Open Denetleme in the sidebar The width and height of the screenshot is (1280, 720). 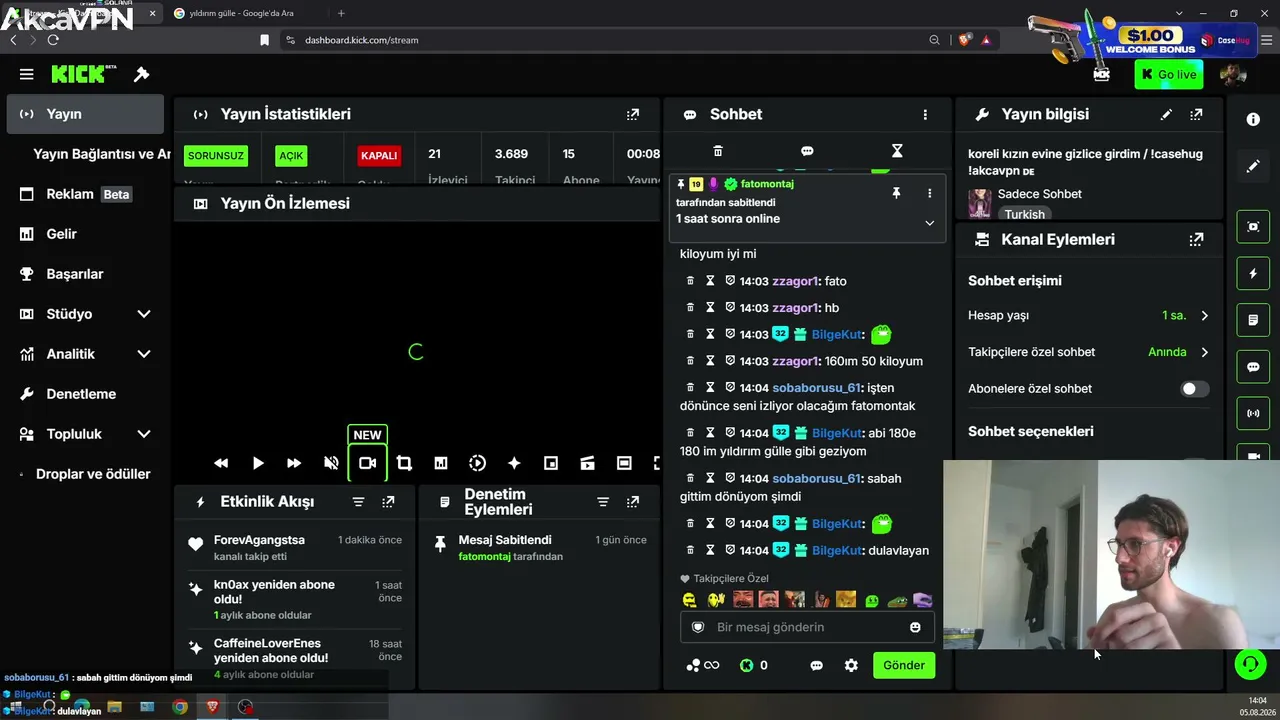point(85,394)
